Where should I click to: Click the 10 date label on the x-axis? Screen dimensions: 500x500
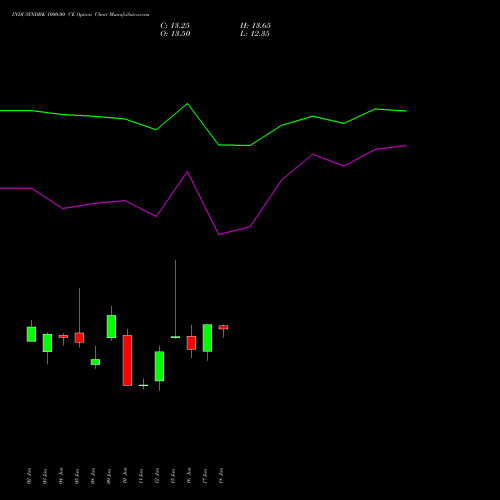tap(125, 476)
